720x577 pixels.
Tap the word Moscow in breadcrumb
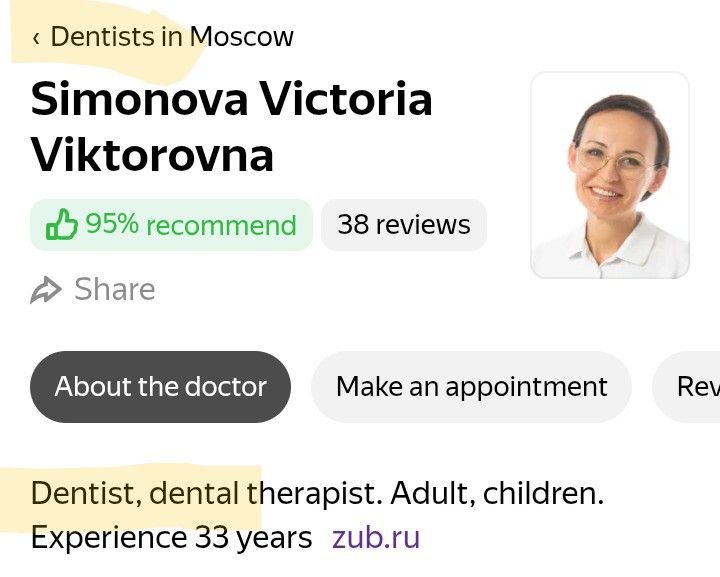pyautogui.click(x=241, y=37)
